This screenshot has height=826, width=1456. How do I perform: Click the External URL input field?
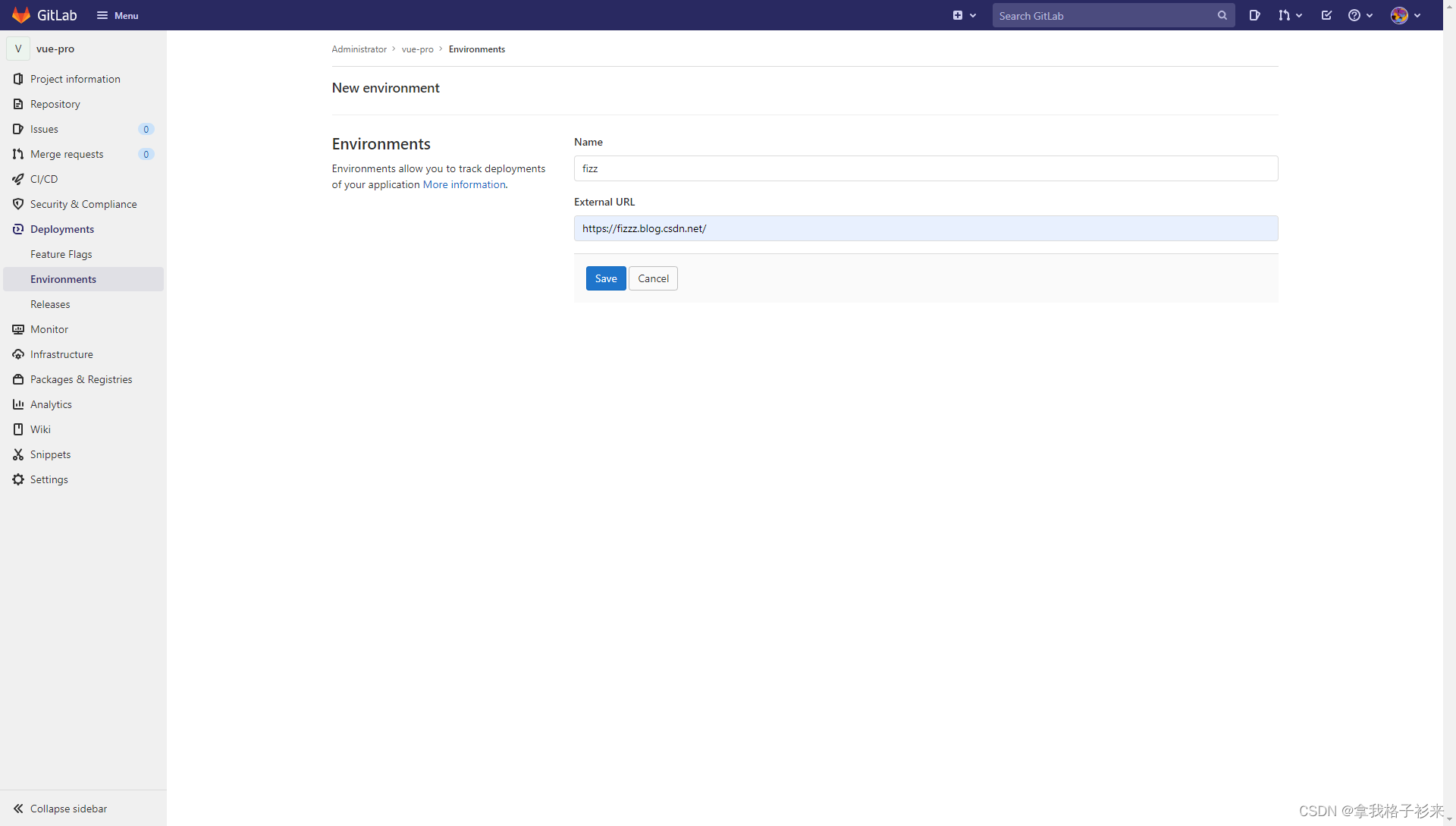pos(925,228)
